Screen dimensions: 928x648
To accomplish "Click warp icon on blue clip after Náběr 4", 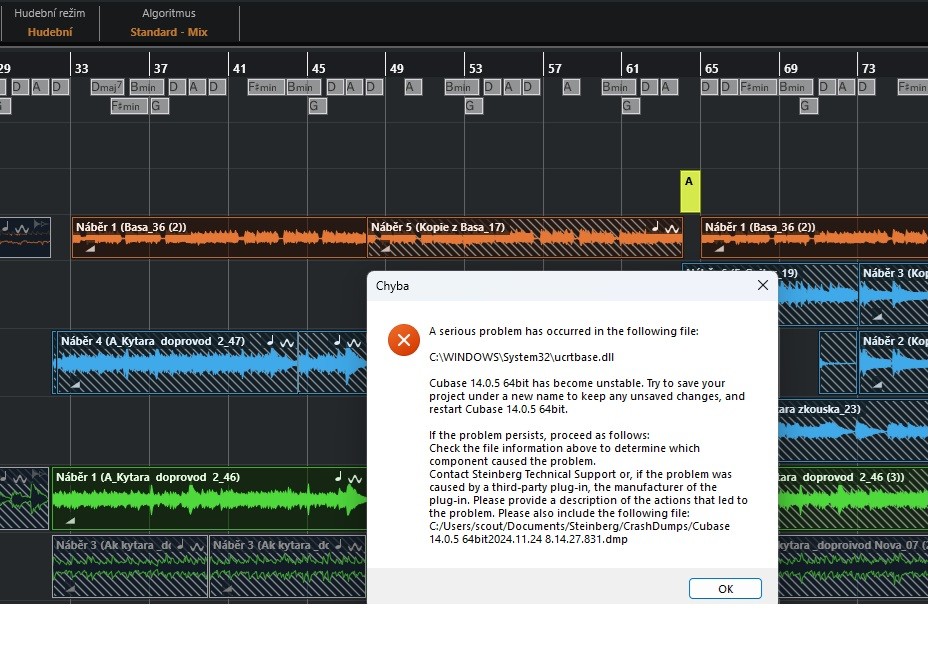I will pyautogui.click(x=354, y=342).
